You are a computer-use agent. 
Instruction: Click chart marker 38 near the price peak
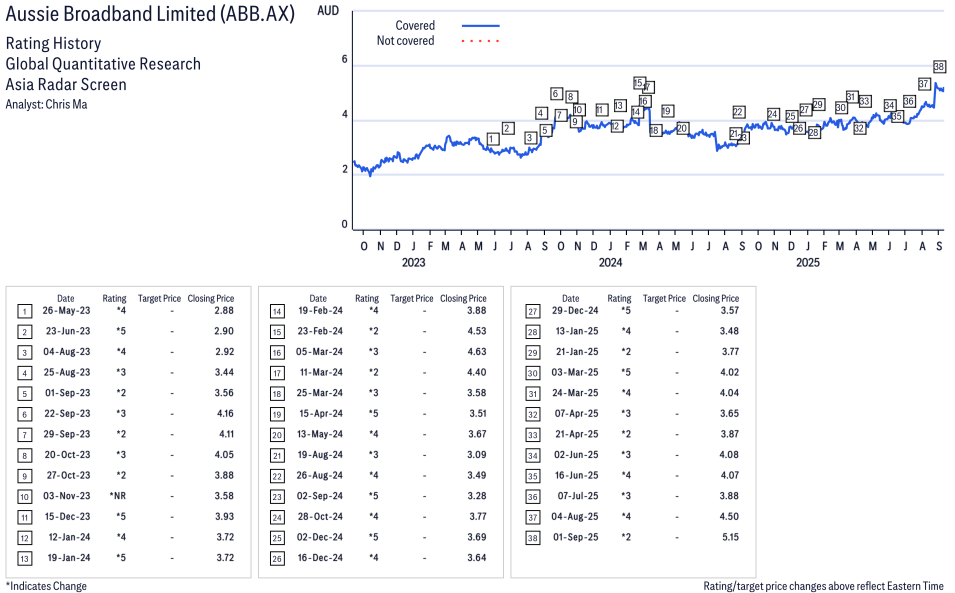[939, 67]
